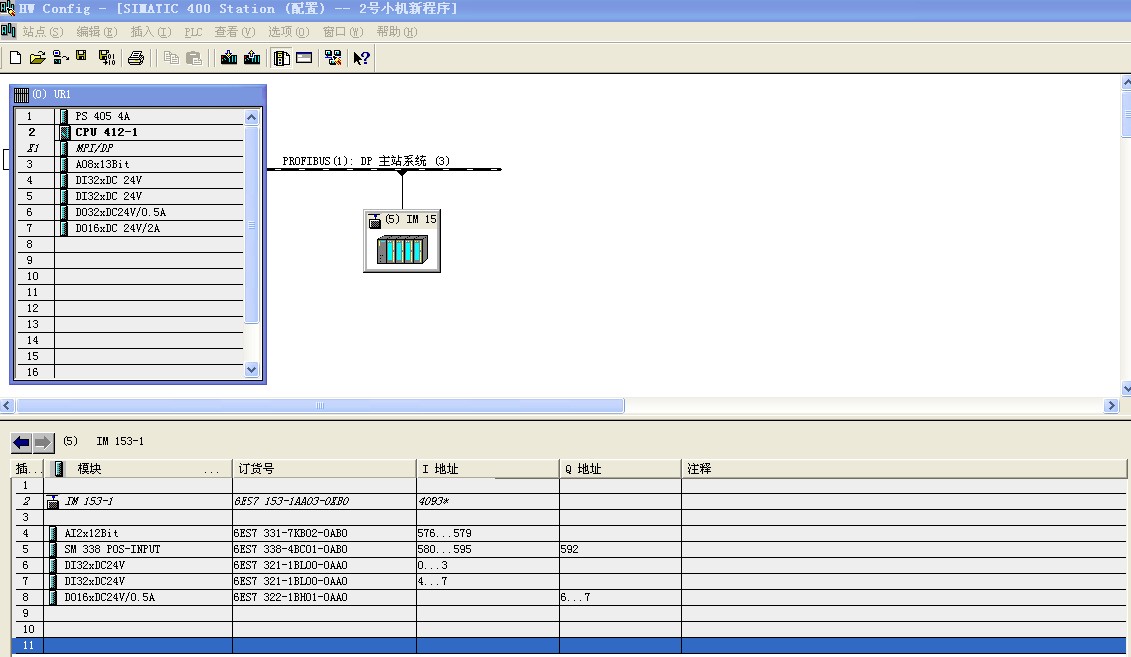Select DI32xDC 24V in slot 5
The image size is (1131, 657).
(130, 196)
